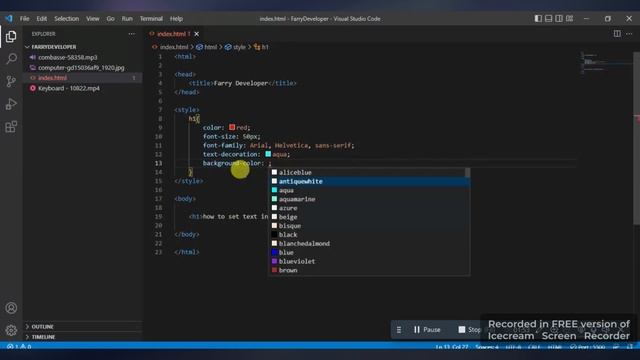Open the Extensions view
640x360 pixels.
[x=11, y=127]
